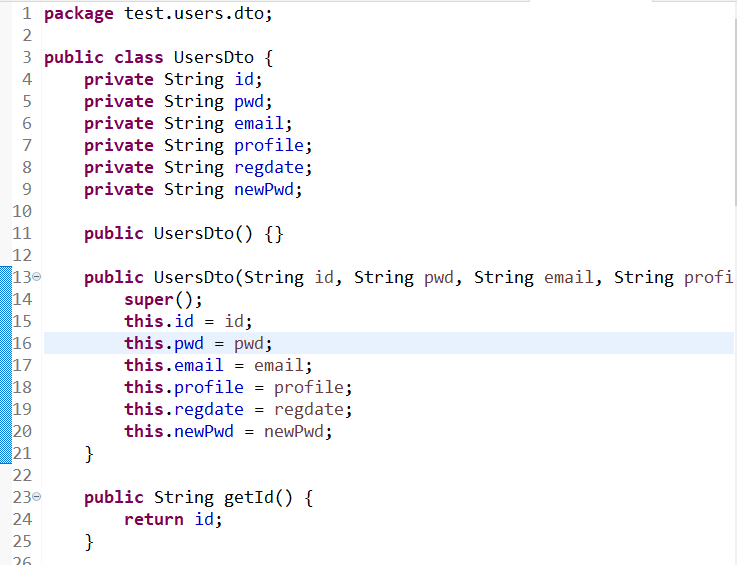Click the empty constructor 'UsersDto() {}'
Viewport: 737px width, 565px height.
tap(218, 234)
